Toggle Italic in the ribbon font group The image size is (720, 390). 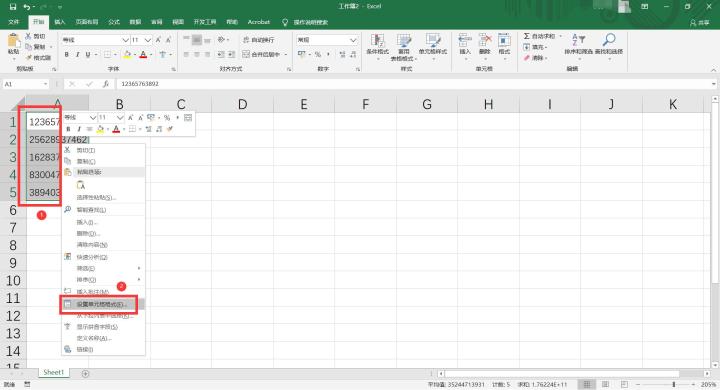77,55
